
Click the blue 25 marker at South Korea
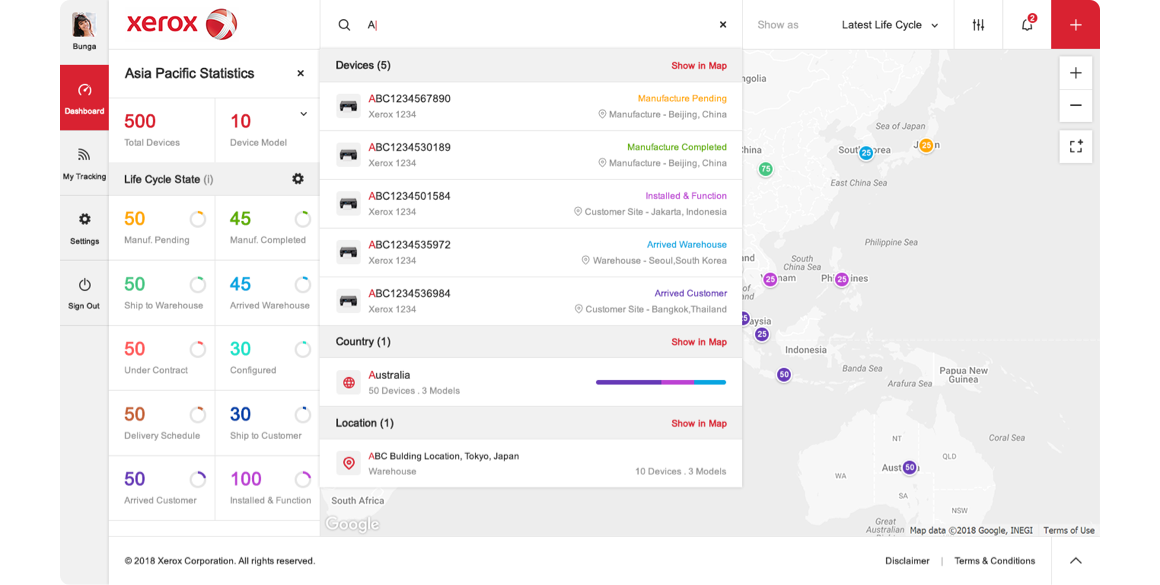(866, 153)
